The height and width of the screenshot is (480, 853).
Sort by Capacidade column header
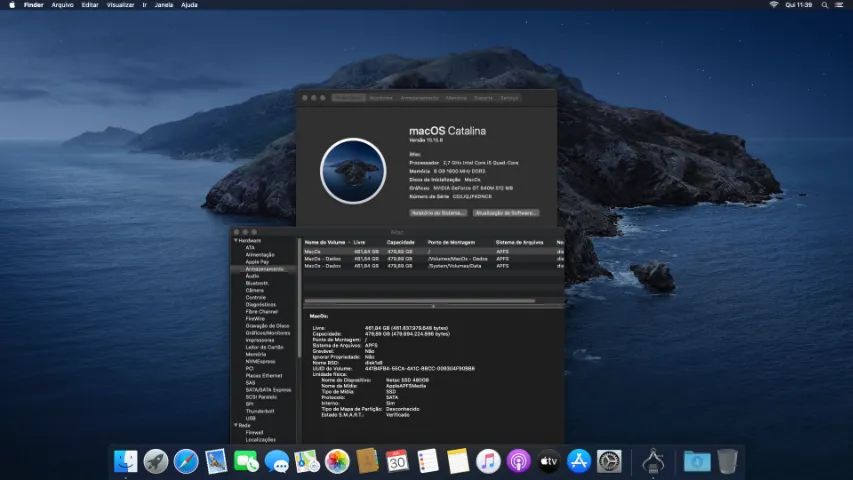click(400, 242)
